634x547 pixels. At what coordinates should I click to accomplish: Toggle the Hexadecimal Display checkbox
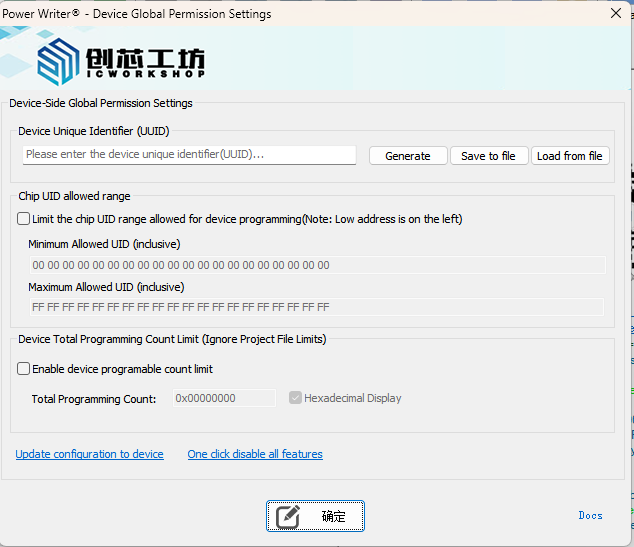(x=295, y=398)
